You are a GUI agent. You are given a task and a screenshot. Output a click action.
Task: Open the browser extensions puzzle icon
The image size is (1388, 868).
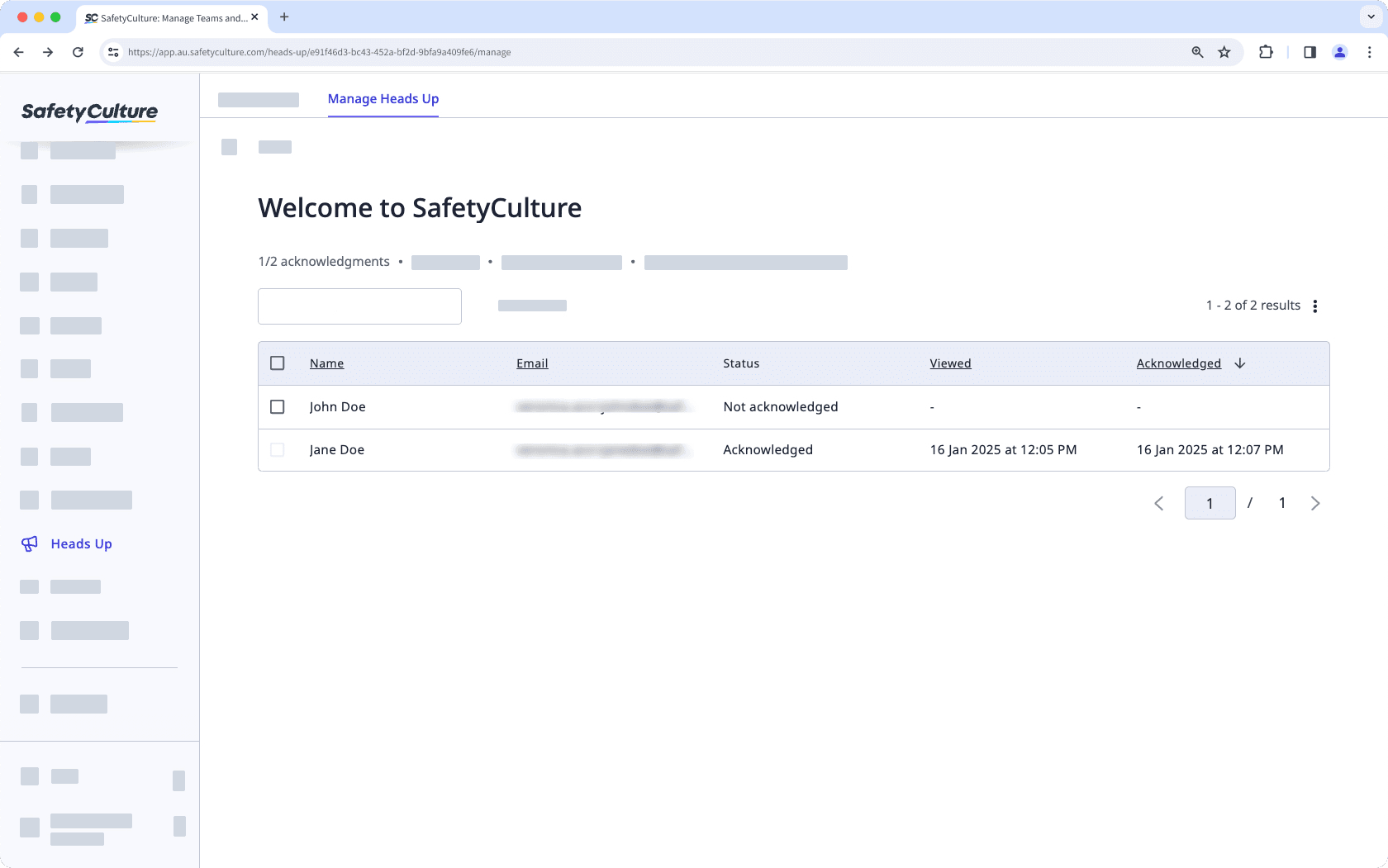tap(1266, 52)
